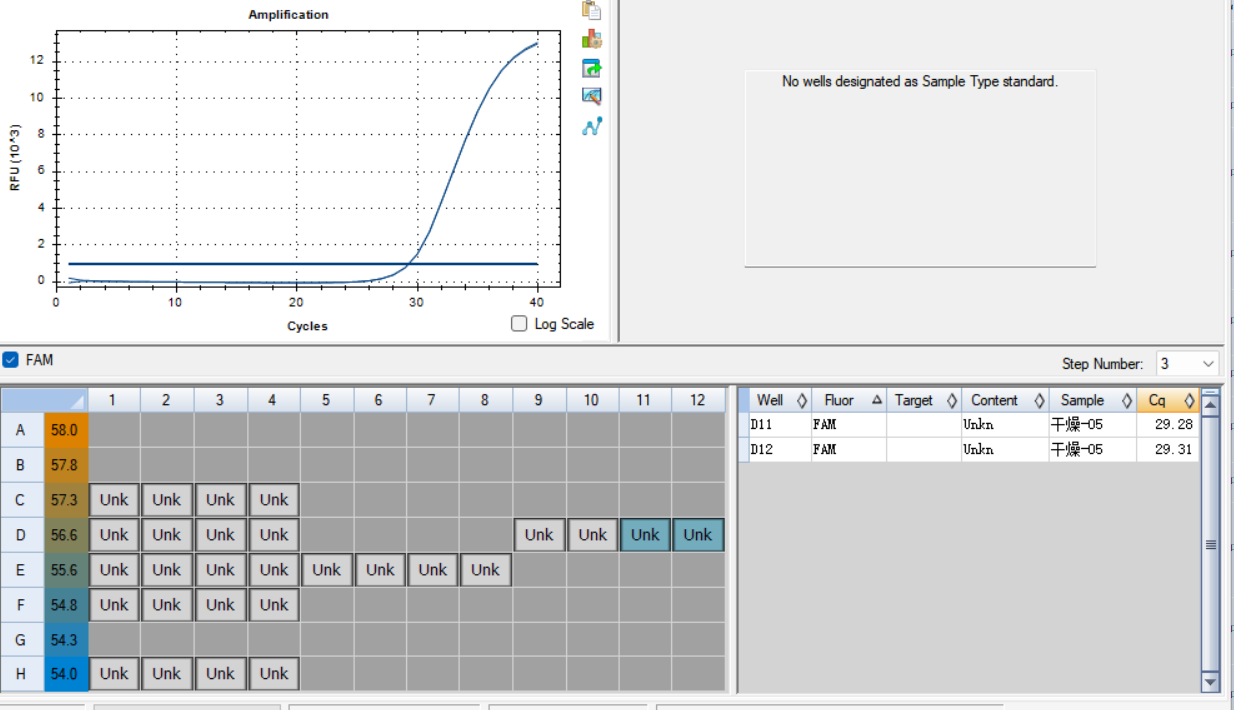Click the sort triangle on Fluor column
Viewport: 1234px width, 710px height.
[x=877, y=400]
